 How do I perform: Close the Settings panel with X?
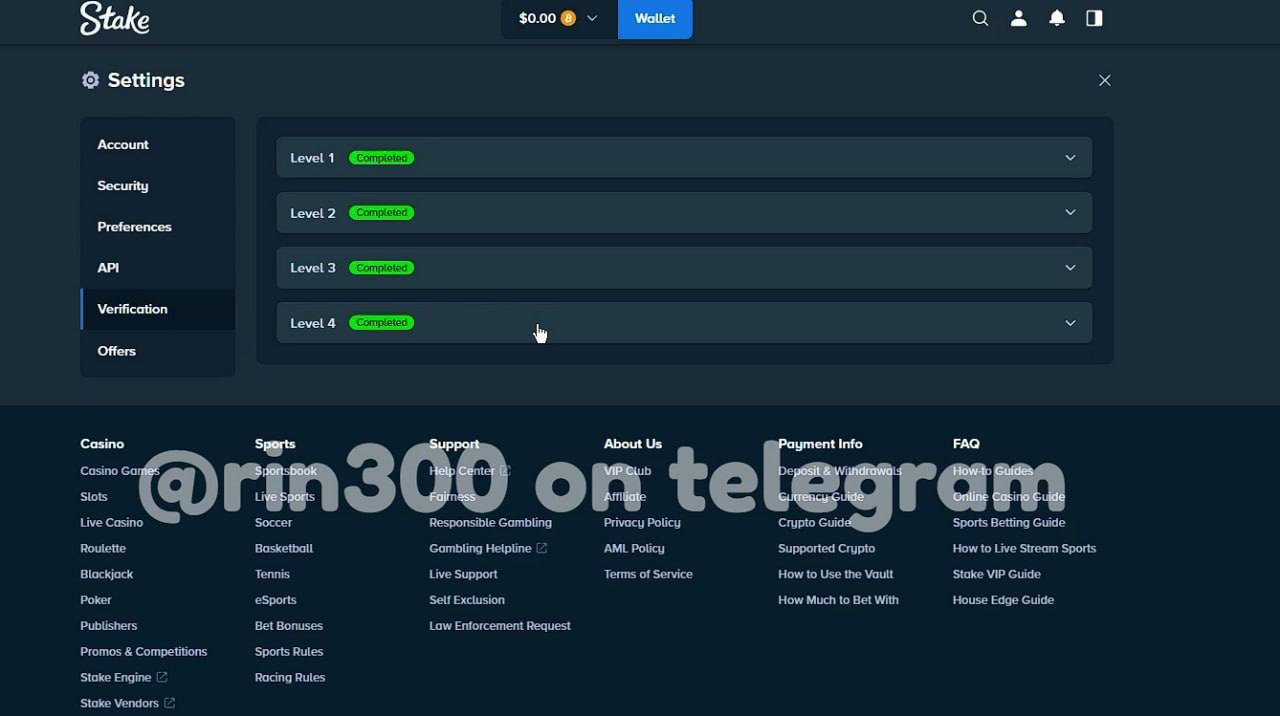coord(1104,80)
